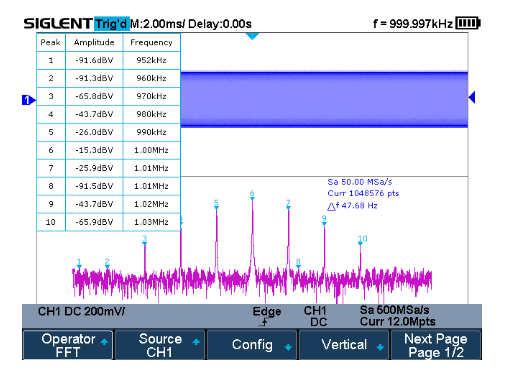Click the -91.6dBV amplitude cell
This screenshot has width=506, height=371.
coord(94,60)
